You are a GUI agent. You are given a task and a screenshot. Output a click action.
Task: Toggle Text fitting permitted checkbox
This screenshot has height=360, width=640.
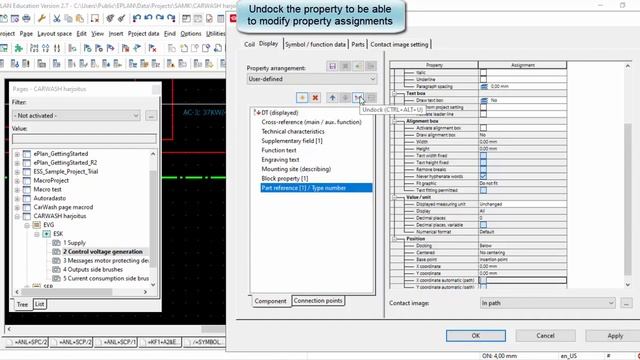(x=483, y=190)
